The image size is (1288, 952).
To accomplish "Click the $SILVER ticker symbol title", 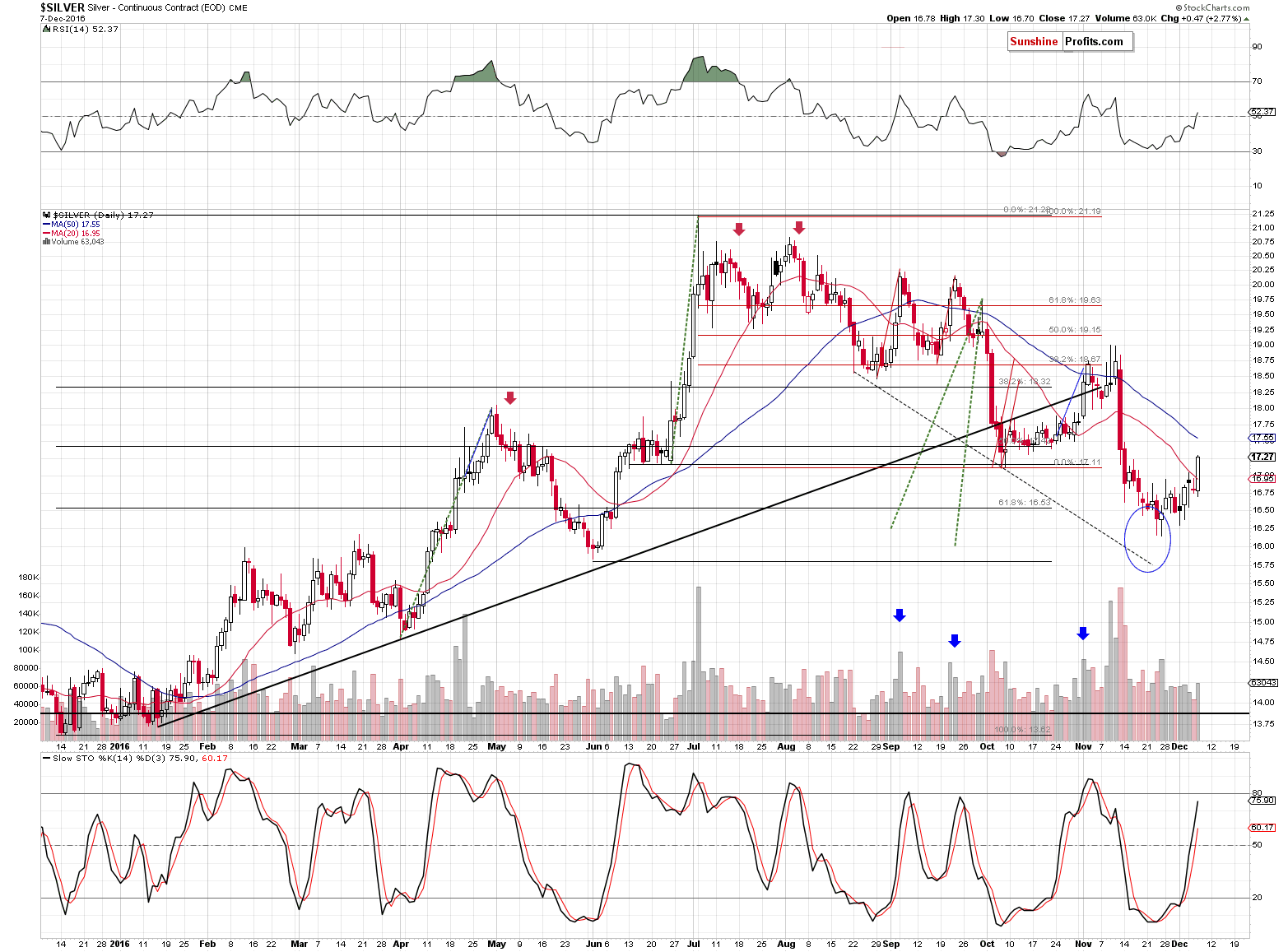I will (63, 7).
